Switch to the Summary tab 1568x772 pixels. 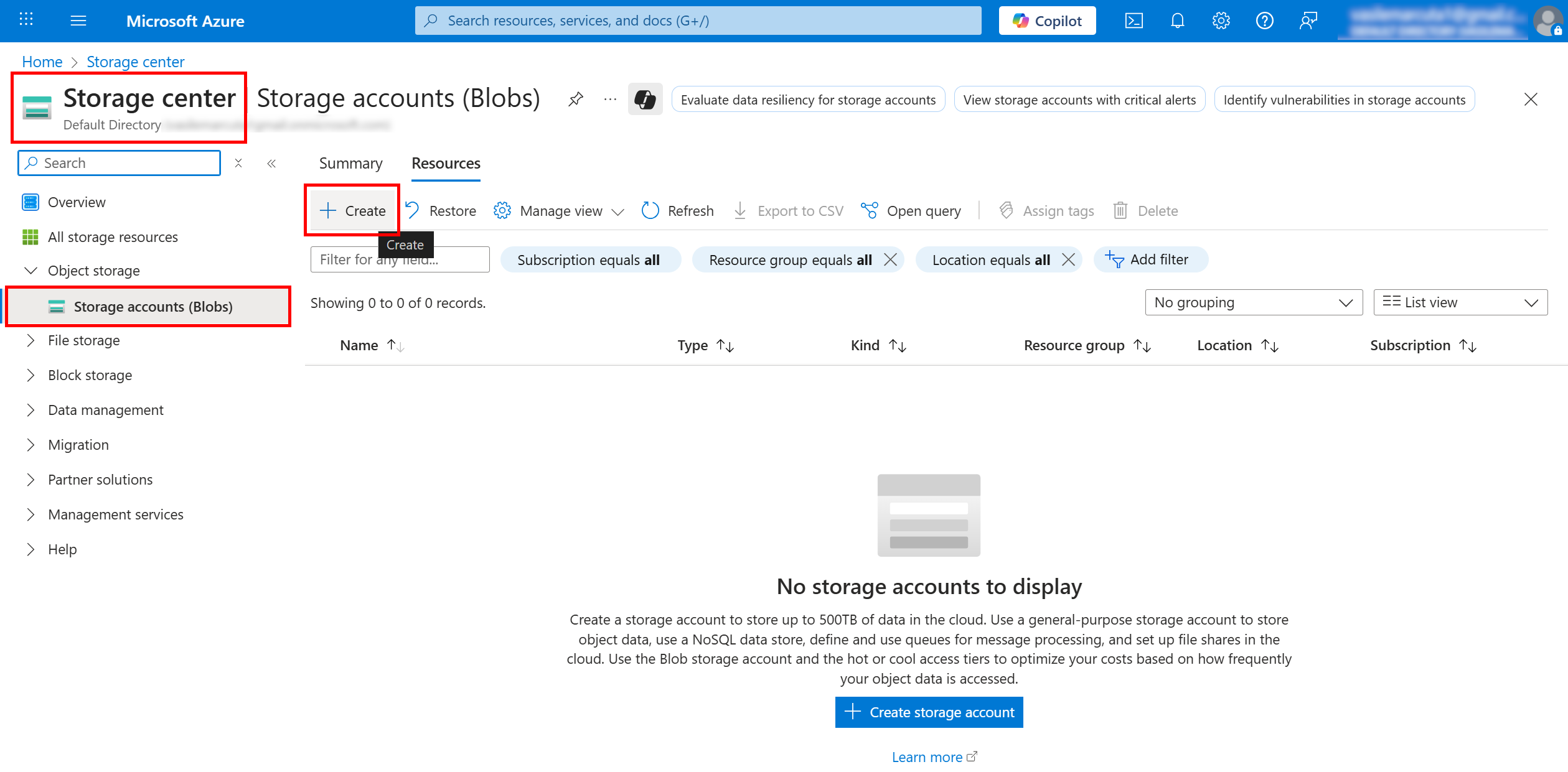350,163
